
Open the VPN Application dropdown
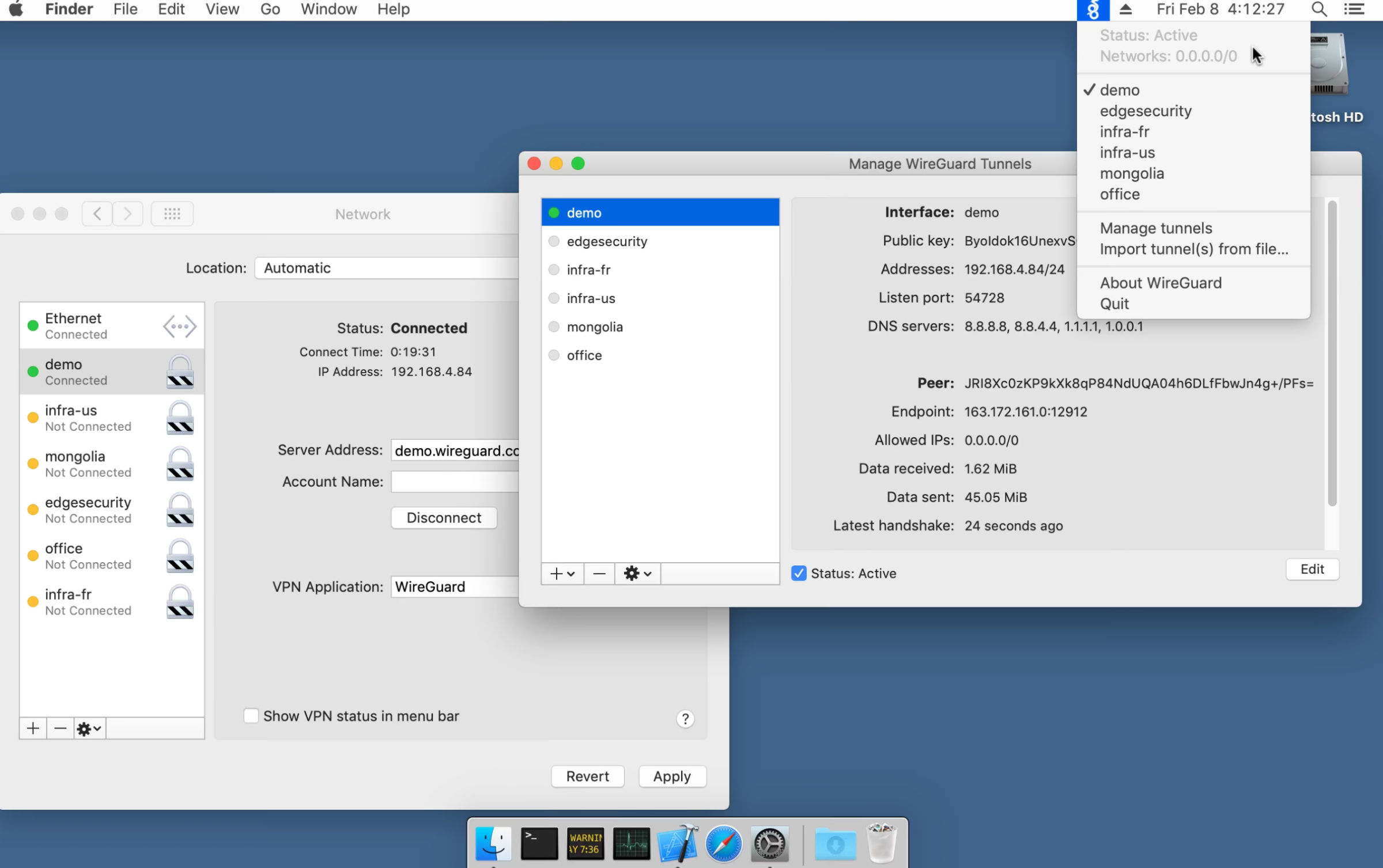(x=455, y=586)
